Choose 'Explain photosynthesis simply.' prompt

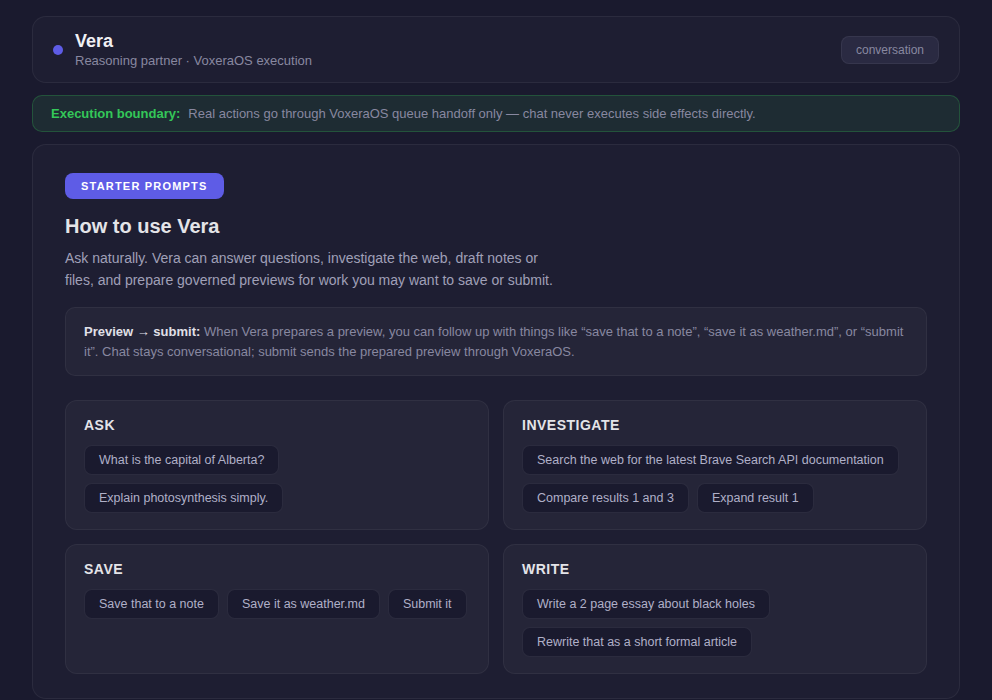(183, 498)
